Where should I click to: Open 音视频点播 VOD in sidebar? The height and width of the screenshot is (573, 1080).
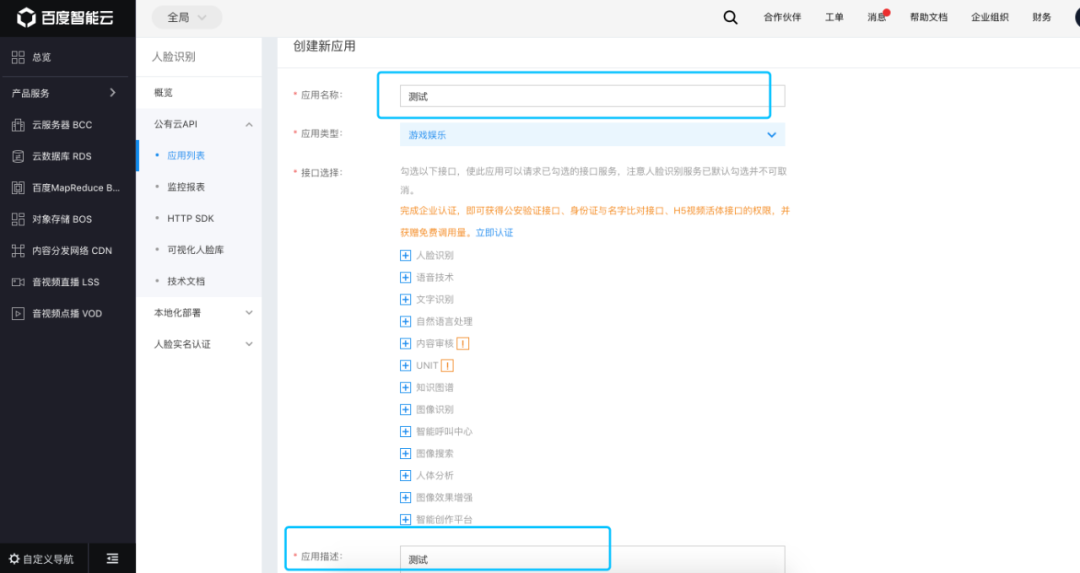tap(68, 313)
